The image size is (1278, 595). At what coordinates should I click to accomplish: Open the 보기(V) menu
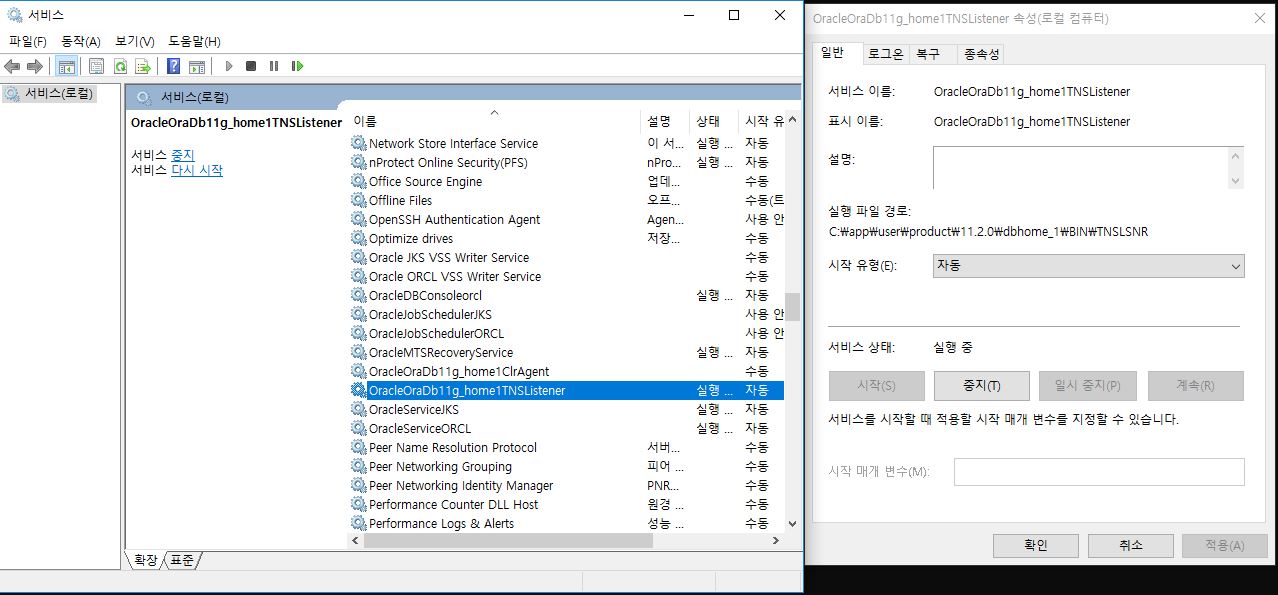click(x=135, y=41)
